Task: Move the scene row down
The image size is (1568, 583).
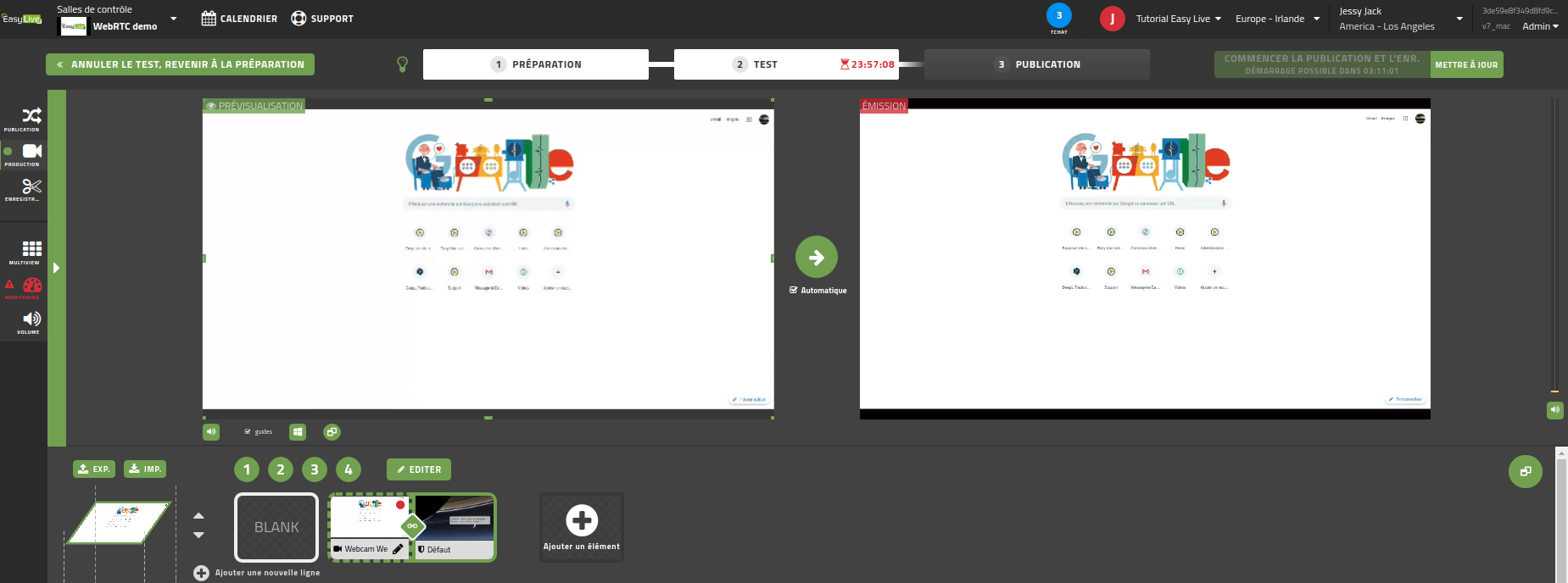Action: point(198,535)
